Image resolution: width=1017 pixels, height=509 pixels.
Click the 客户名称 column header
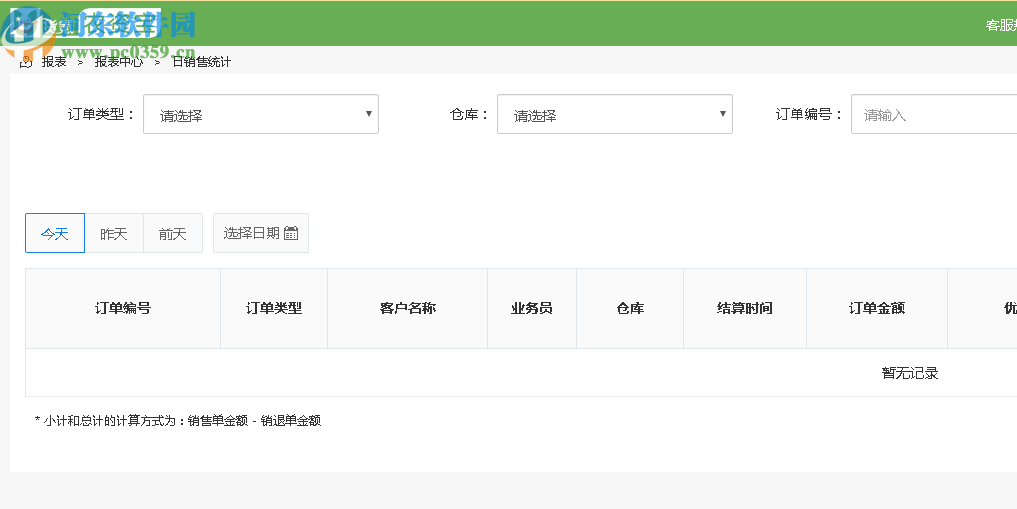[x=408, y=309]
